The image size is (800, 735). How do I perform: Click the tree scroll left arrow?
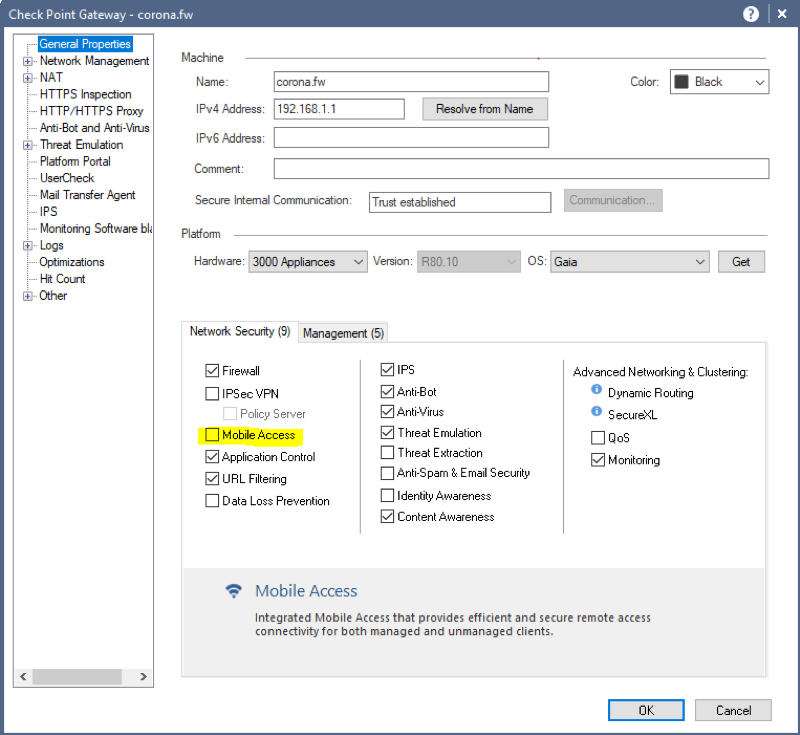pos(23,676)
